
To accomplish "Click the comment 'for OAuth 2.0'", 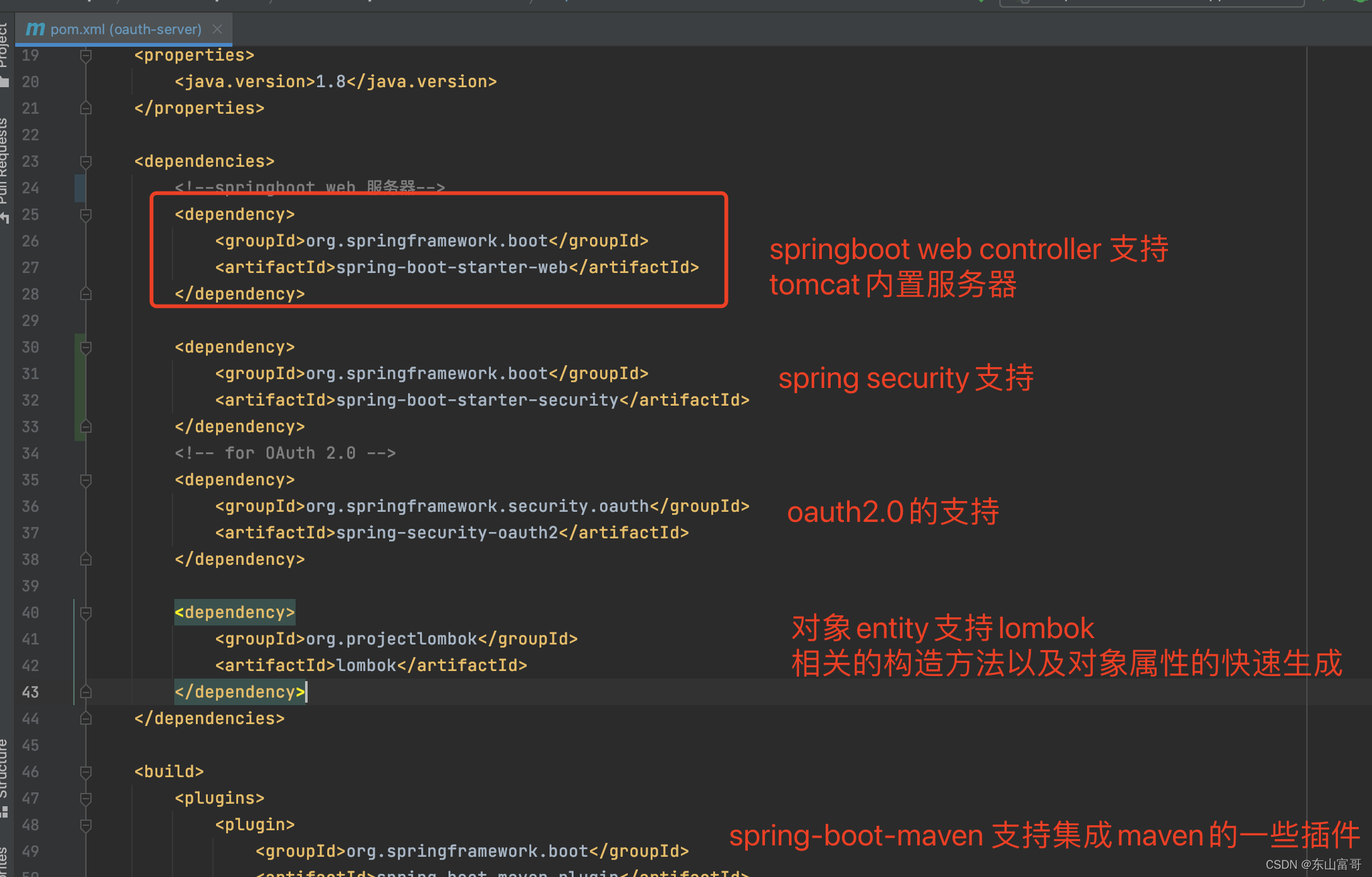I will click(x=286, y=454).
